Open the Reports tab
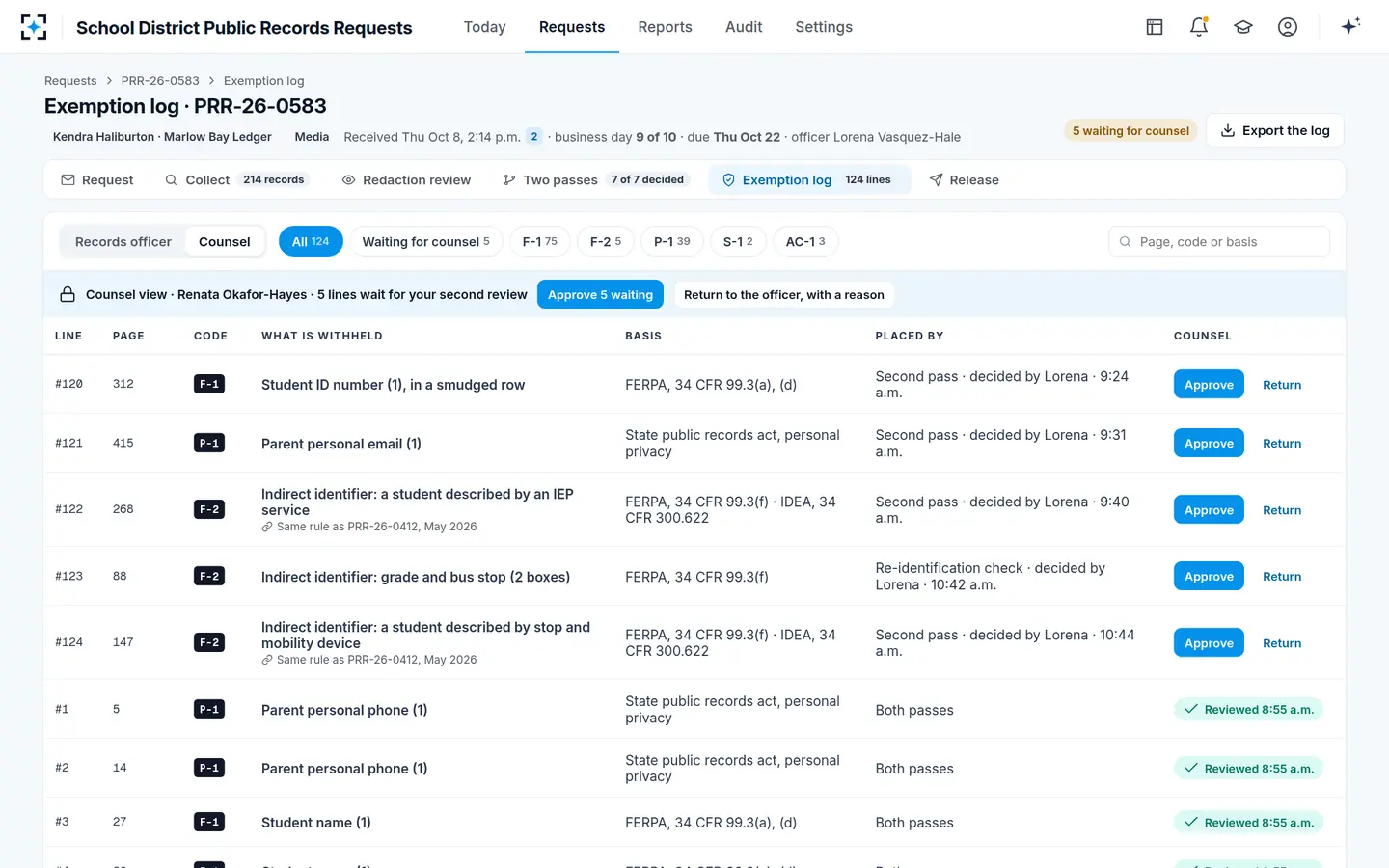This screenshot has width=1389, height=868. [x=666, y=27]
